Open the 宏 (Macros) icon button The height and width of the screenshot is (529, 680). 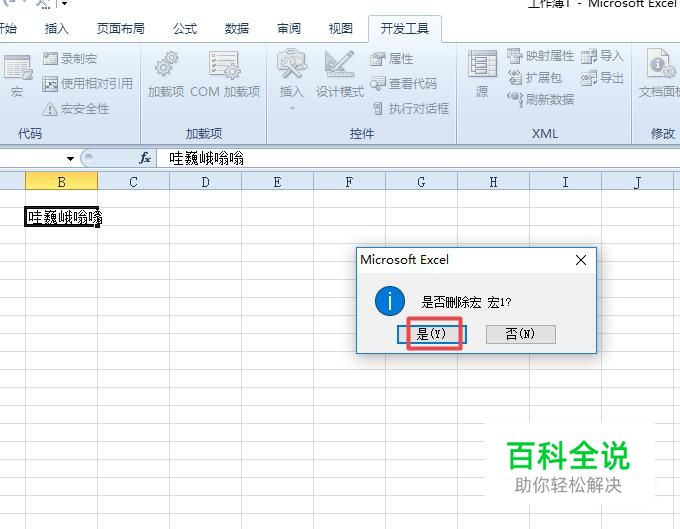[x=17, y=76]
